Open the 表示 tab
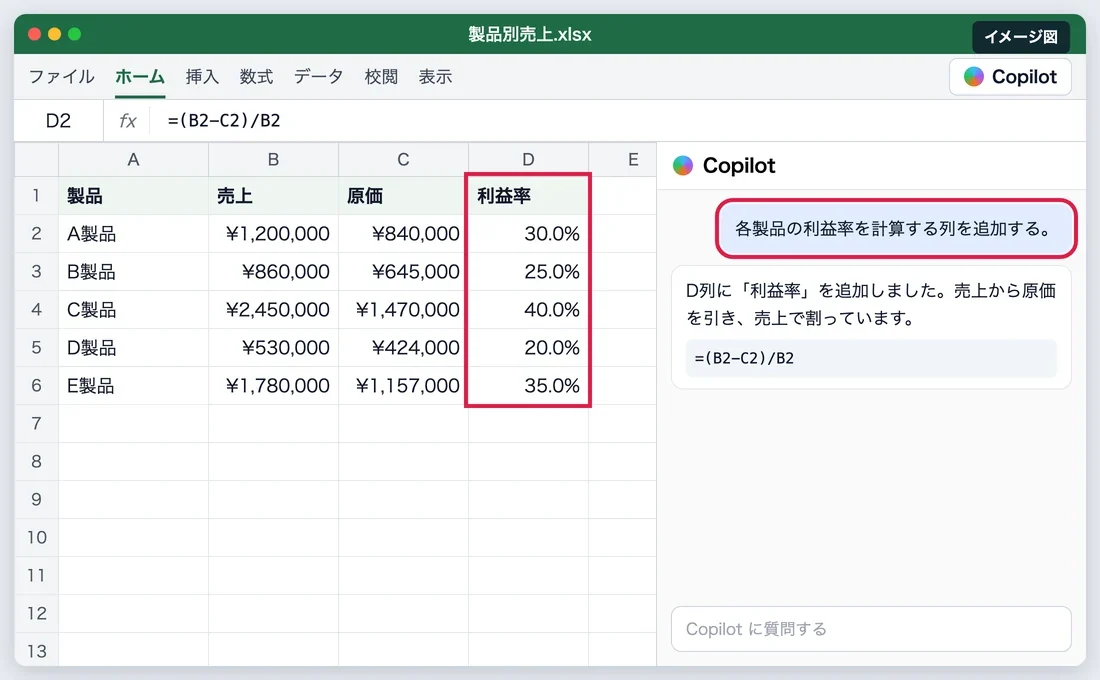Screen dimensions: 1100x680 (x=435, y=76)
